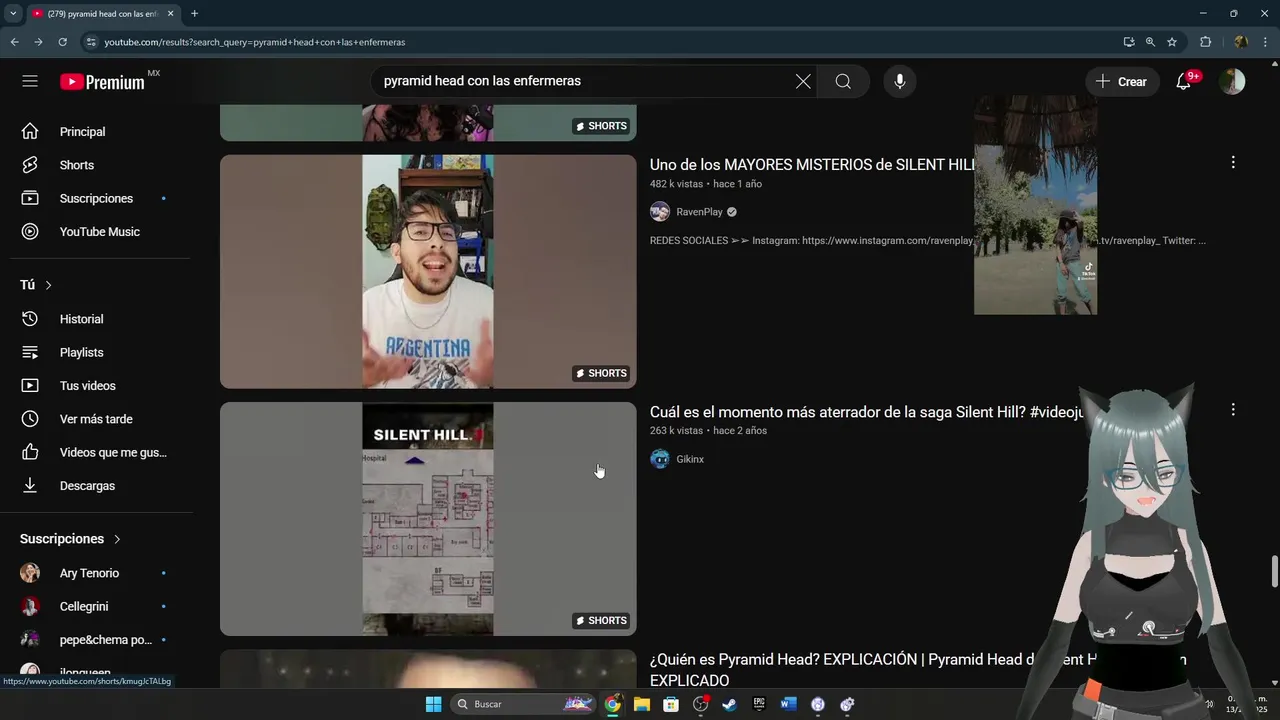Reload the page in Chrome

tap(62, 42)
